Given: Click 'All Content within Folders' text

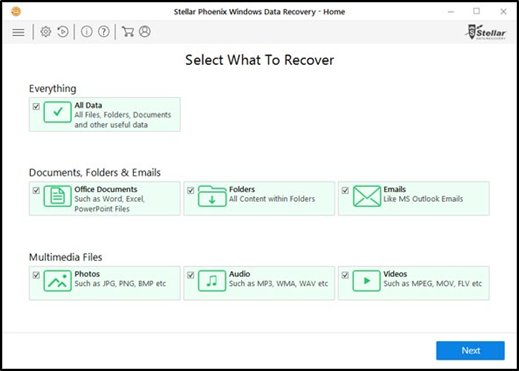Looking at the screenshot, I should pyautogui.click(x=272, y=199).
